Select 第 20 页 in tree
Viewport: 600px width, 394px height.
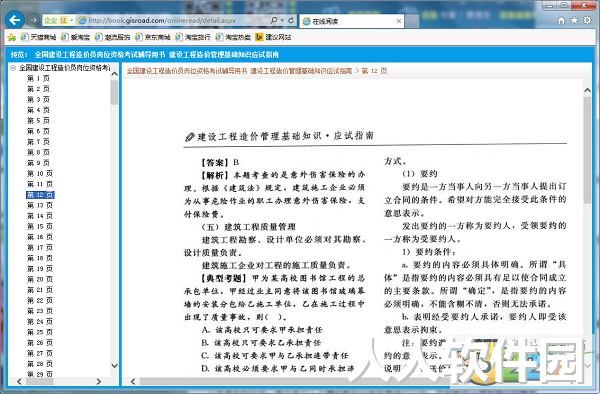coord(40,279)
